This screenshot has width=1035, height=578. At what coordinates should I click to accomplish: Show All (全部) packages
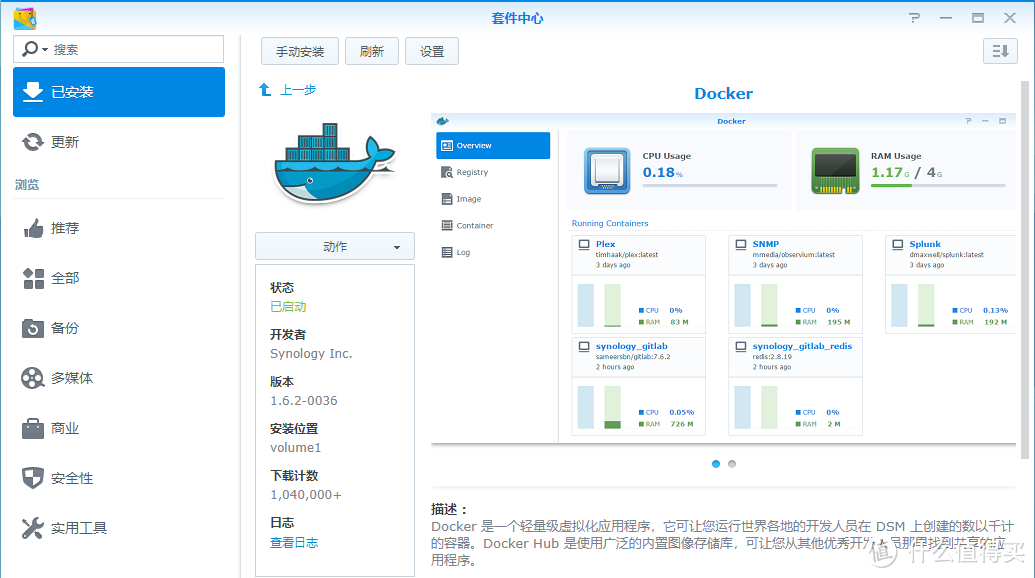119,278
